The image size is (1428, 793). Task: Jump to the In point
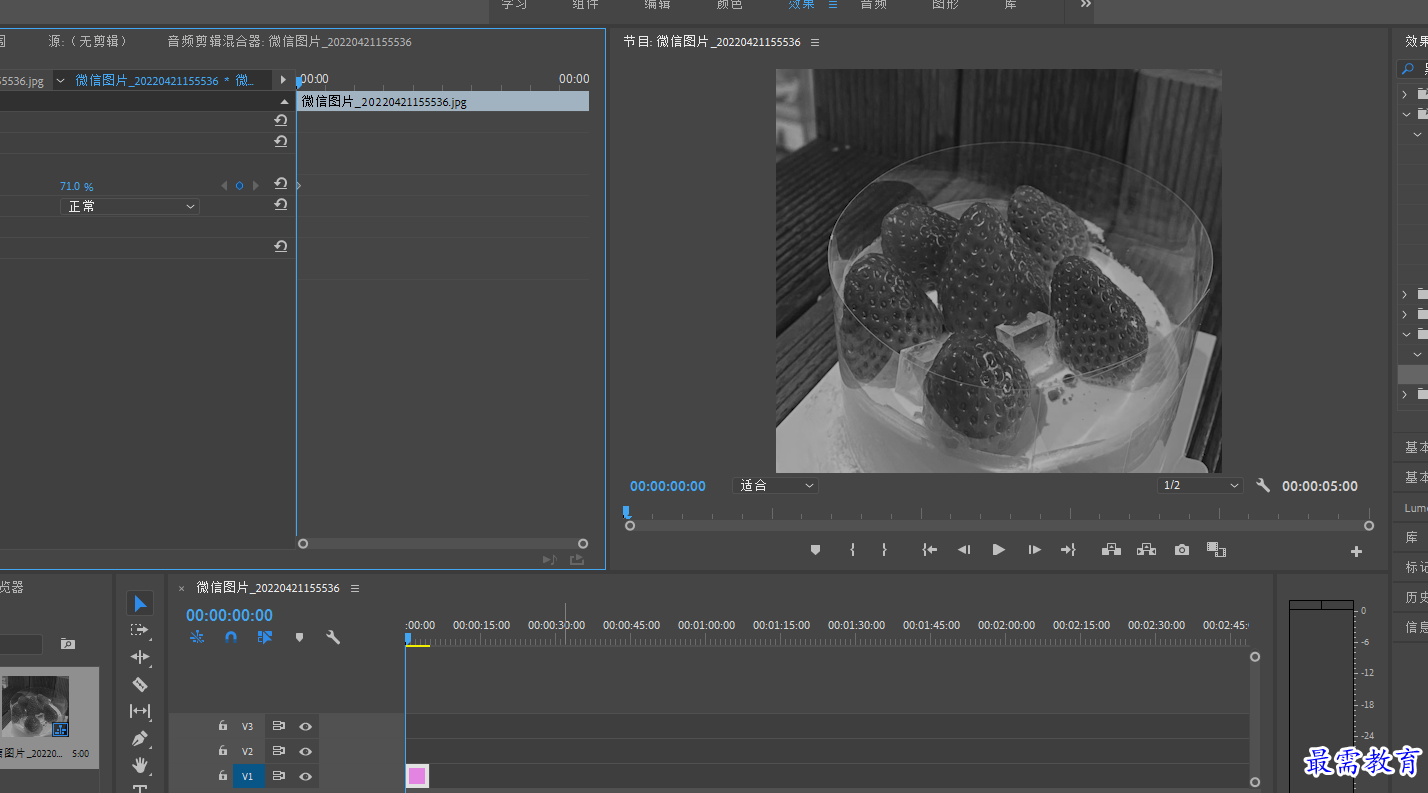[930, 550]
